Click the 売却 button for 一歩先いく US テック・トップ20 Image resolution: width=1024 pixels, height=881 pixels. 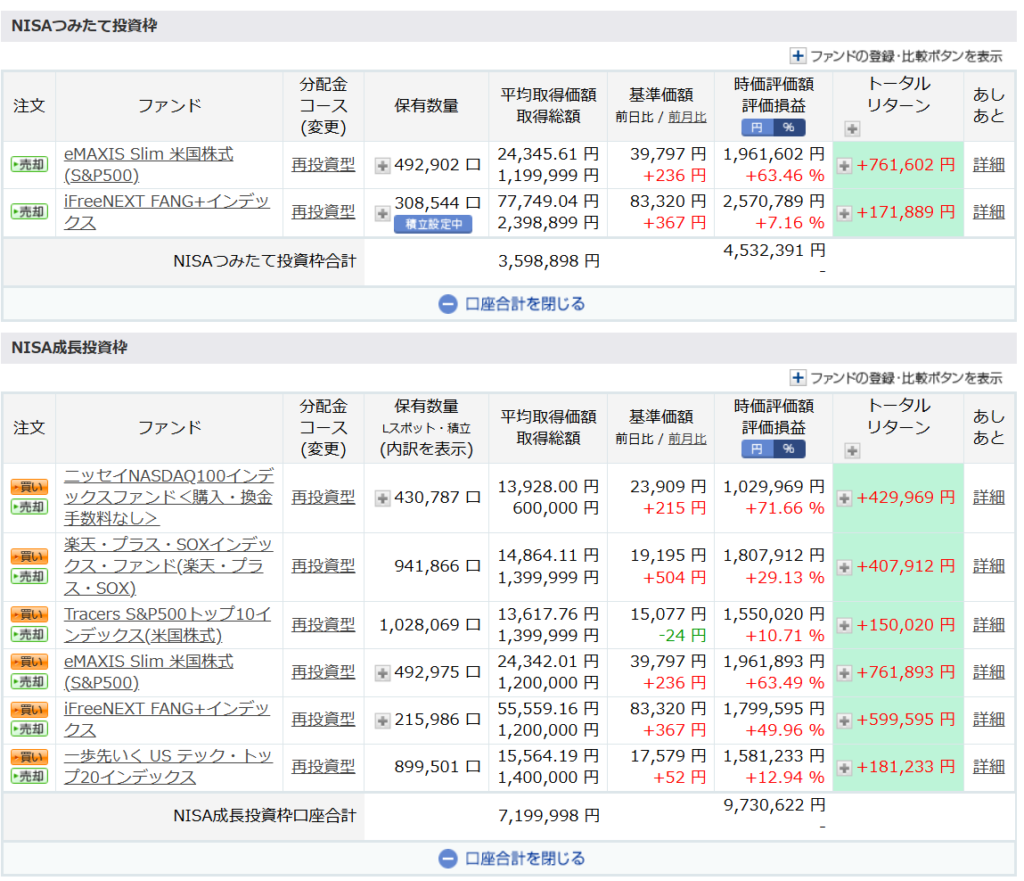[29, 776]
